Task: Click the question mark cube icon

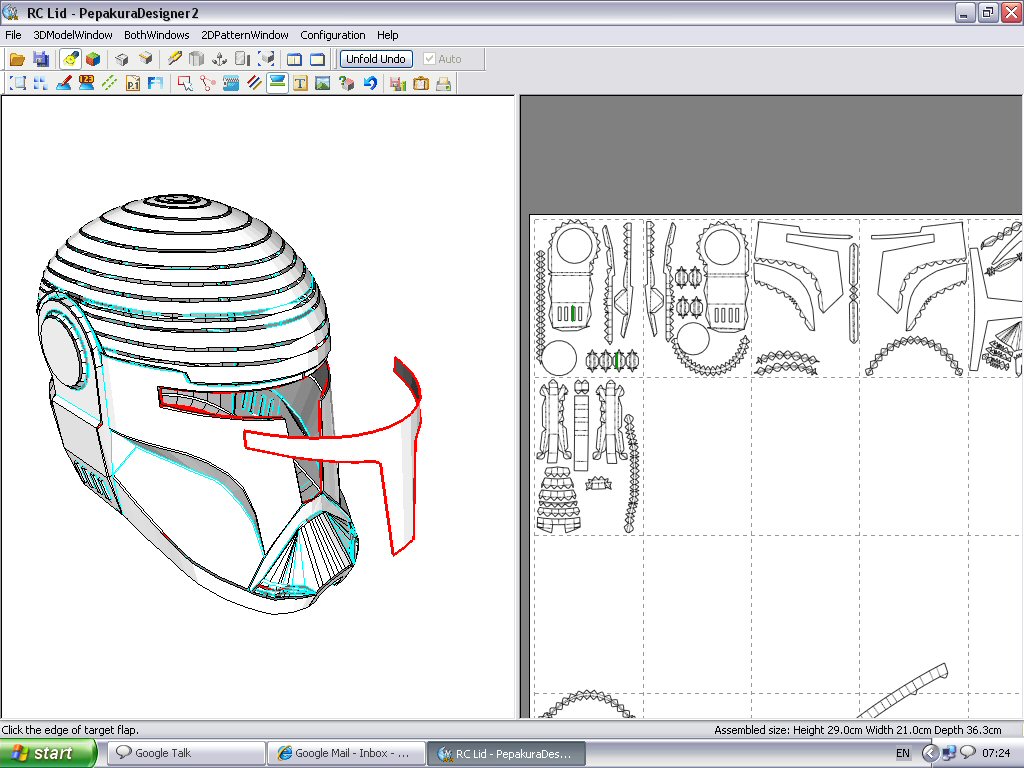Action: pyautogui.click(x=347, y=84)
